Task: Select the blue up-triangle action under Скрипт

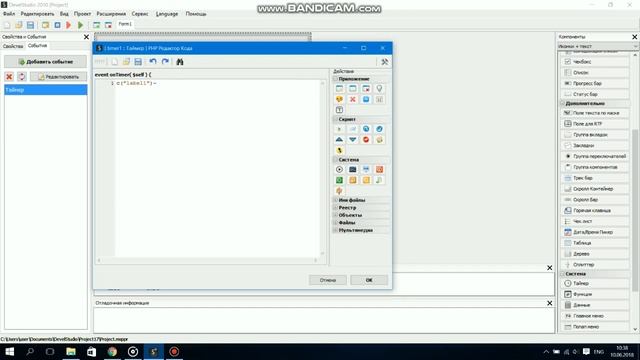Action: tap(339, 140)
